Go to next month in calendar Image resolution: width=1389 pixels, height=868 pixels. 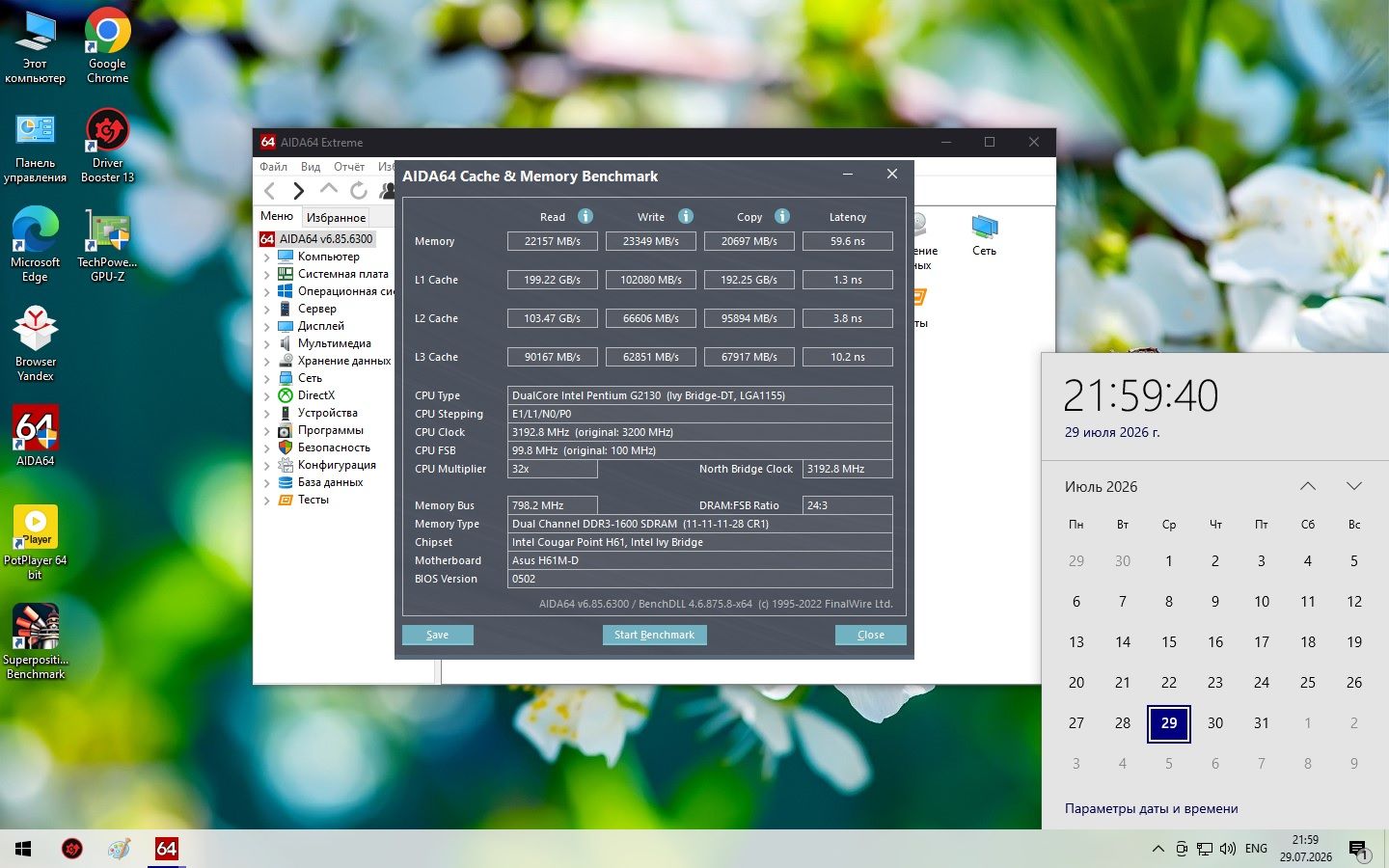[x=1354, y=486]
